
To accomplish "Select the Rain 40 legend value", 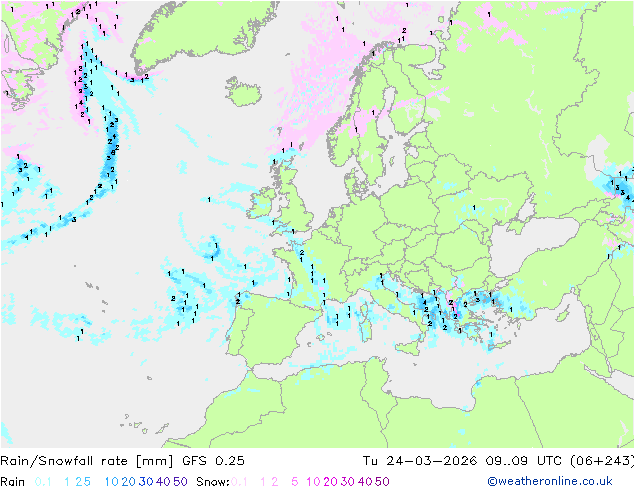I will (163, 482).
